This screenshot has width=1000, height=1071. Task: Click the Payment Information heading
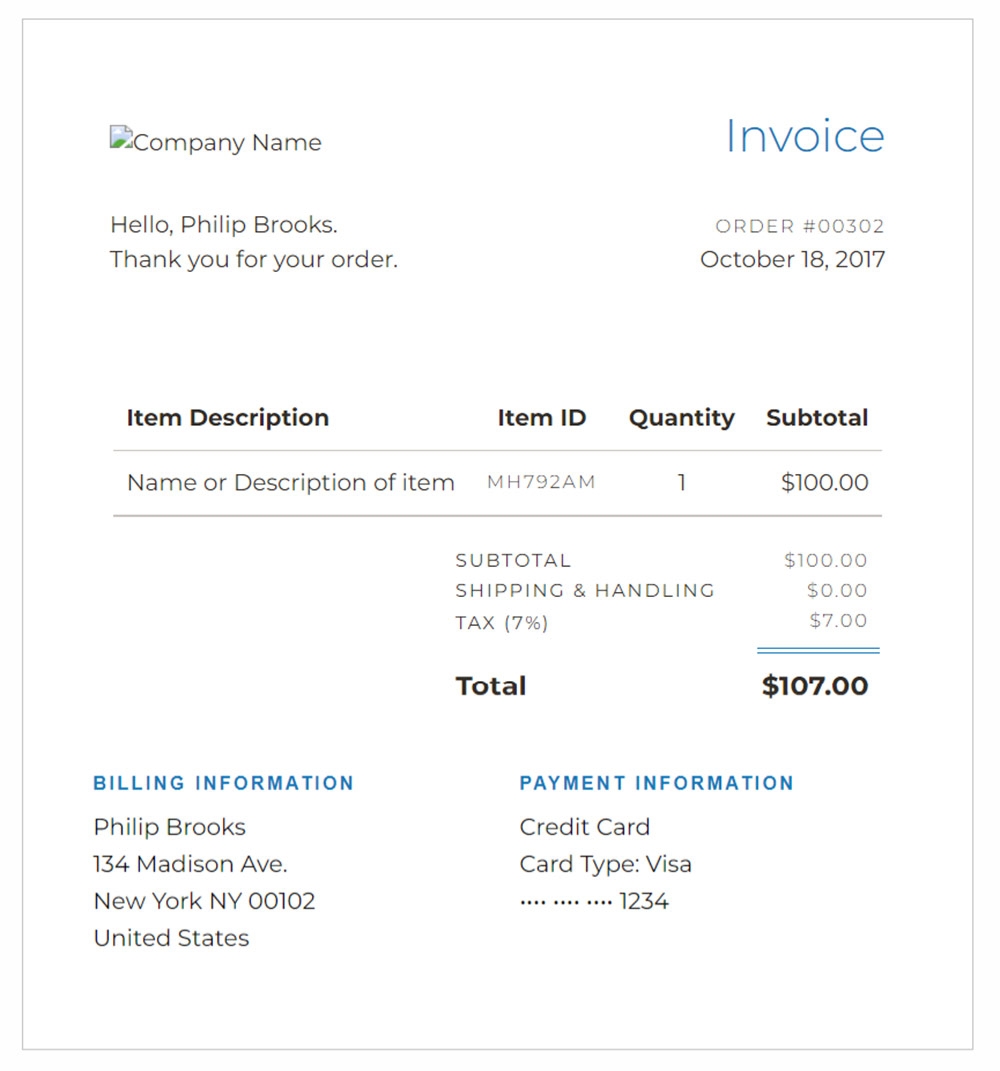tap(656, 783)
